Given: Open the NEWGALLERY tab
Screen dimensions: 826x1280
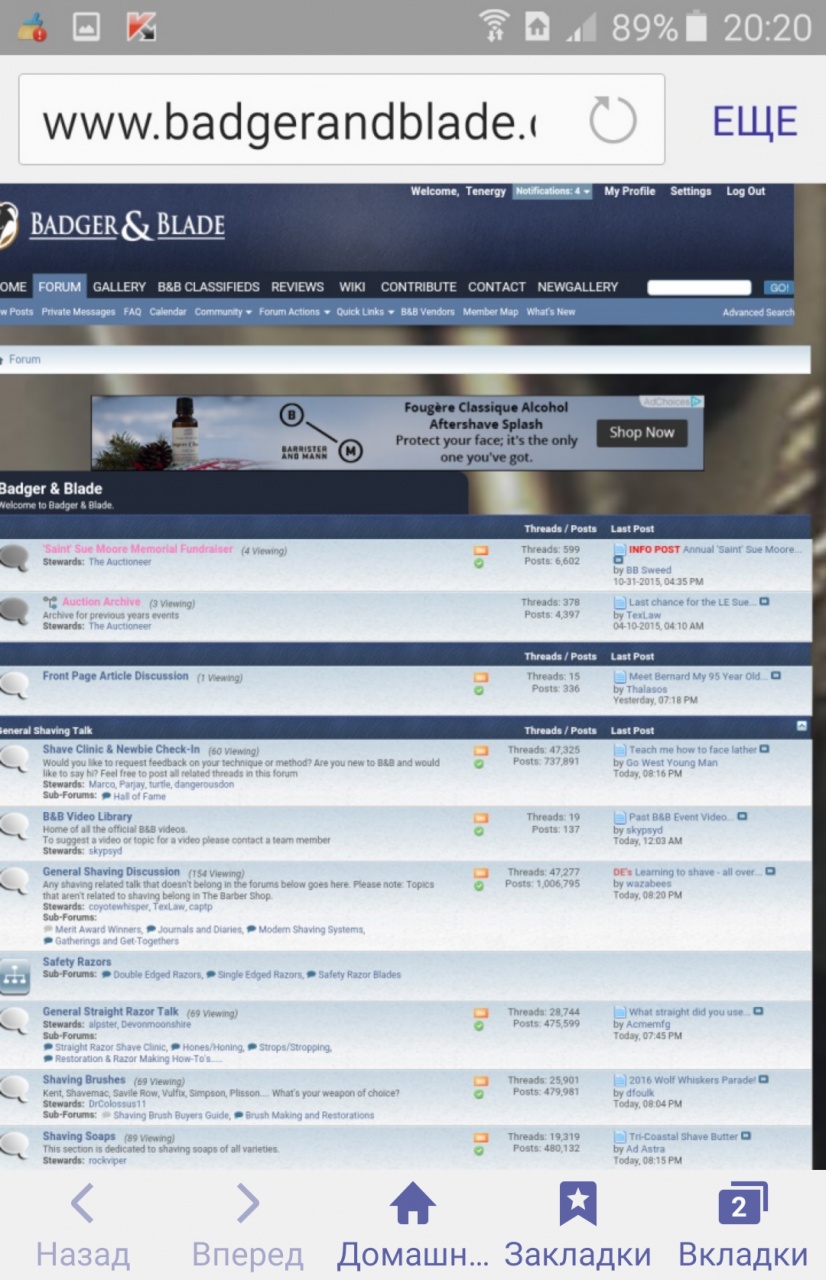Looking at the screenshot, I should (x=578, y=287).
